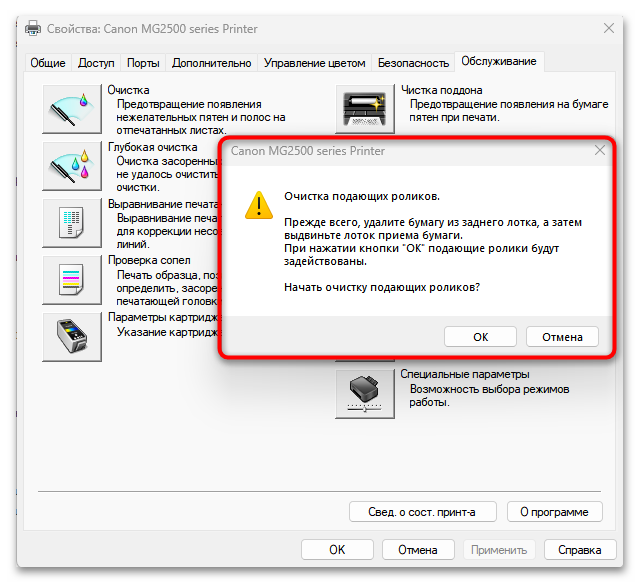Viewport: 639px width, 583px height.
Task: Click the Проверка сопел heading text
Action: (149, 260)
